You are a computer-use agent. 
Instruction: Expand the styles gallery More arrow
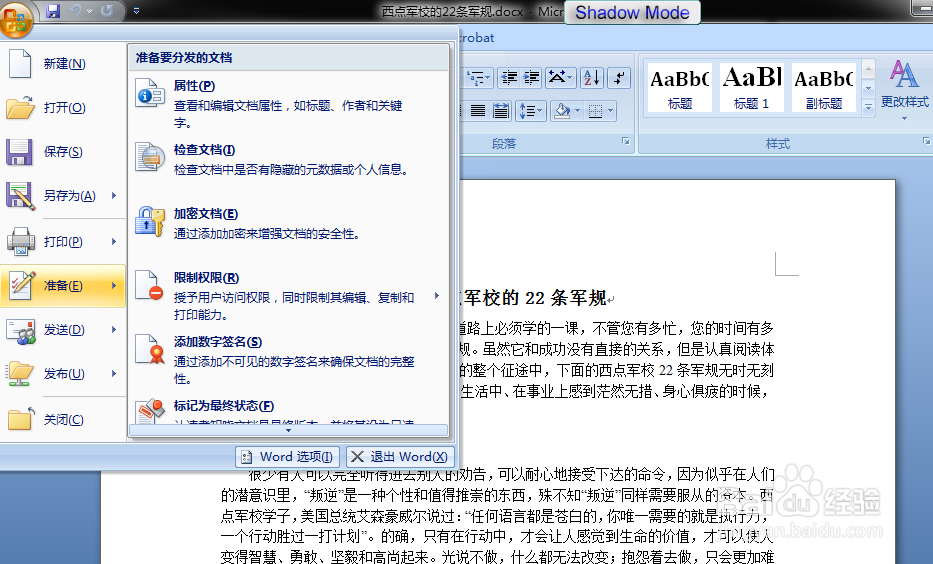(x=868, y=106)
